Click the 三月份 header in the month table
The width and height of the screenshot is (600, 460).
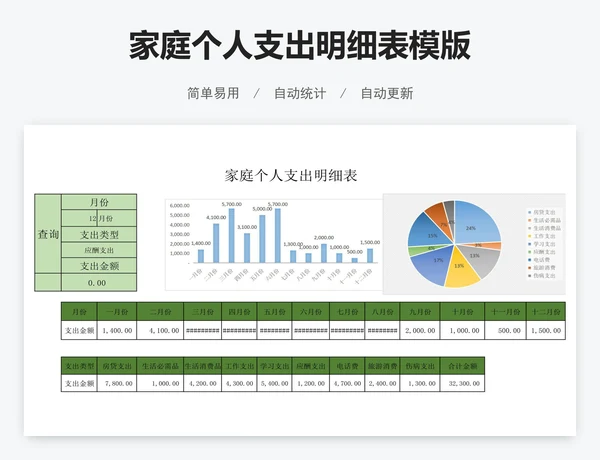202,312
